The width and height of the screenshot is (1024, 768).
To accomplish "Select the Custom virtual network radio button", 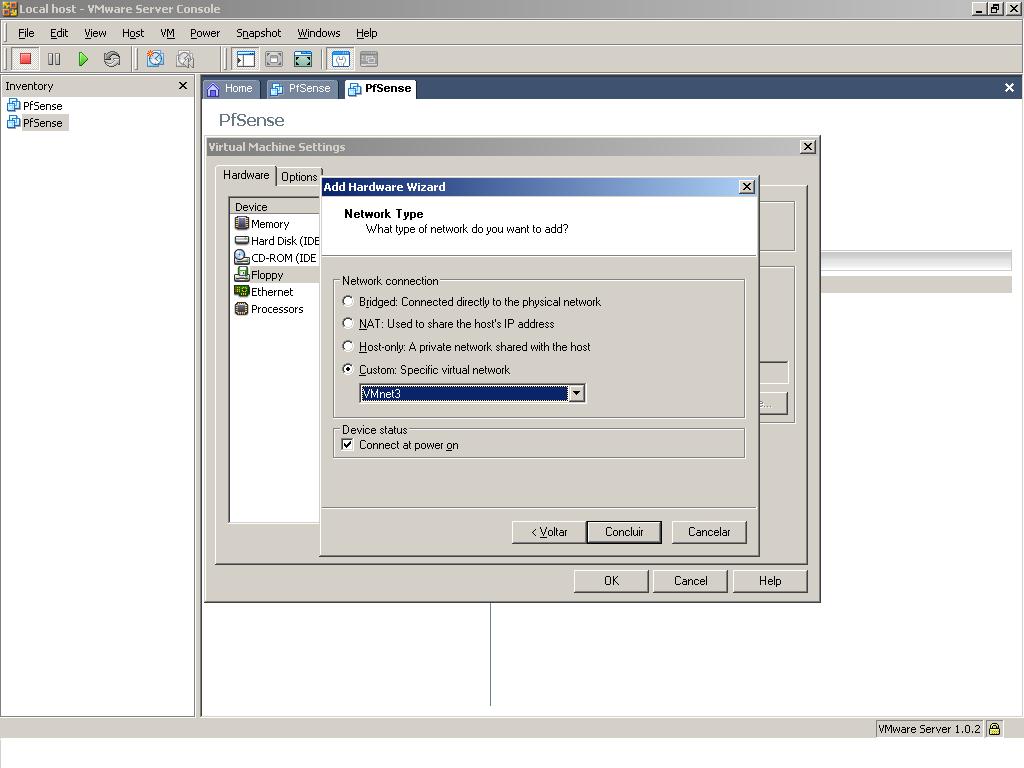I will tap(348, 369).
